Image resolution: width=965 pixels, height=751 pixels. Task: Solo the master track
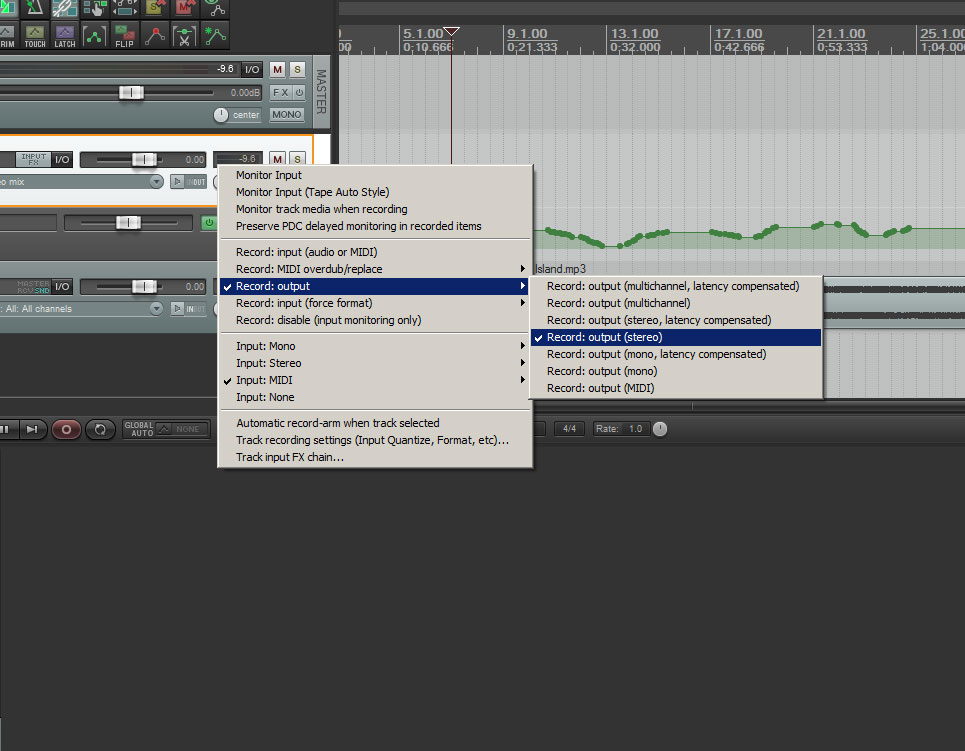(297, 70)
